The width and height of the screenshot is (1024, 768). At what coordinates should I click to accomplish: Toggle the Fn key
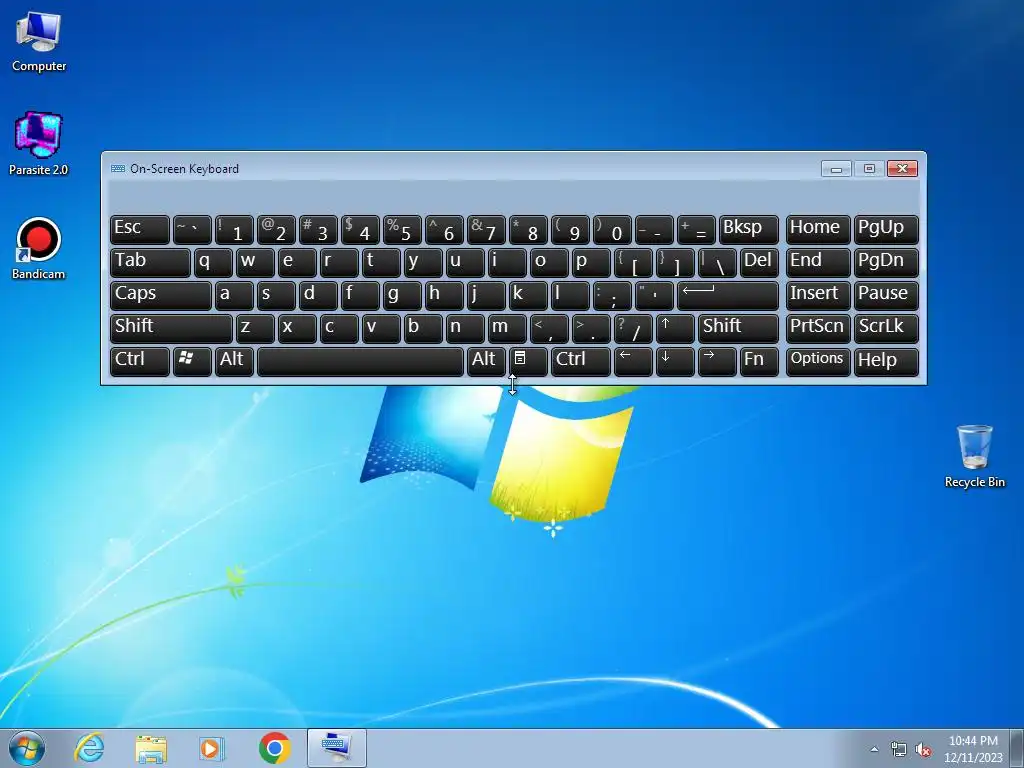coord(760,362)
